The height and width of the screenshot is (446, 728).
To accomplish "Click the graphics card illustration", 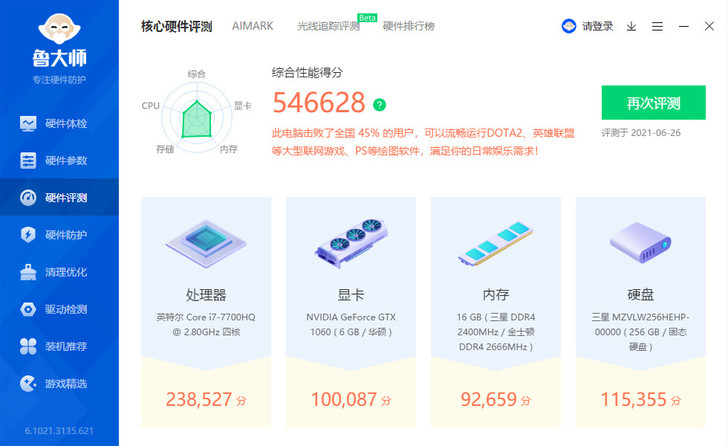I will [351, 244].
